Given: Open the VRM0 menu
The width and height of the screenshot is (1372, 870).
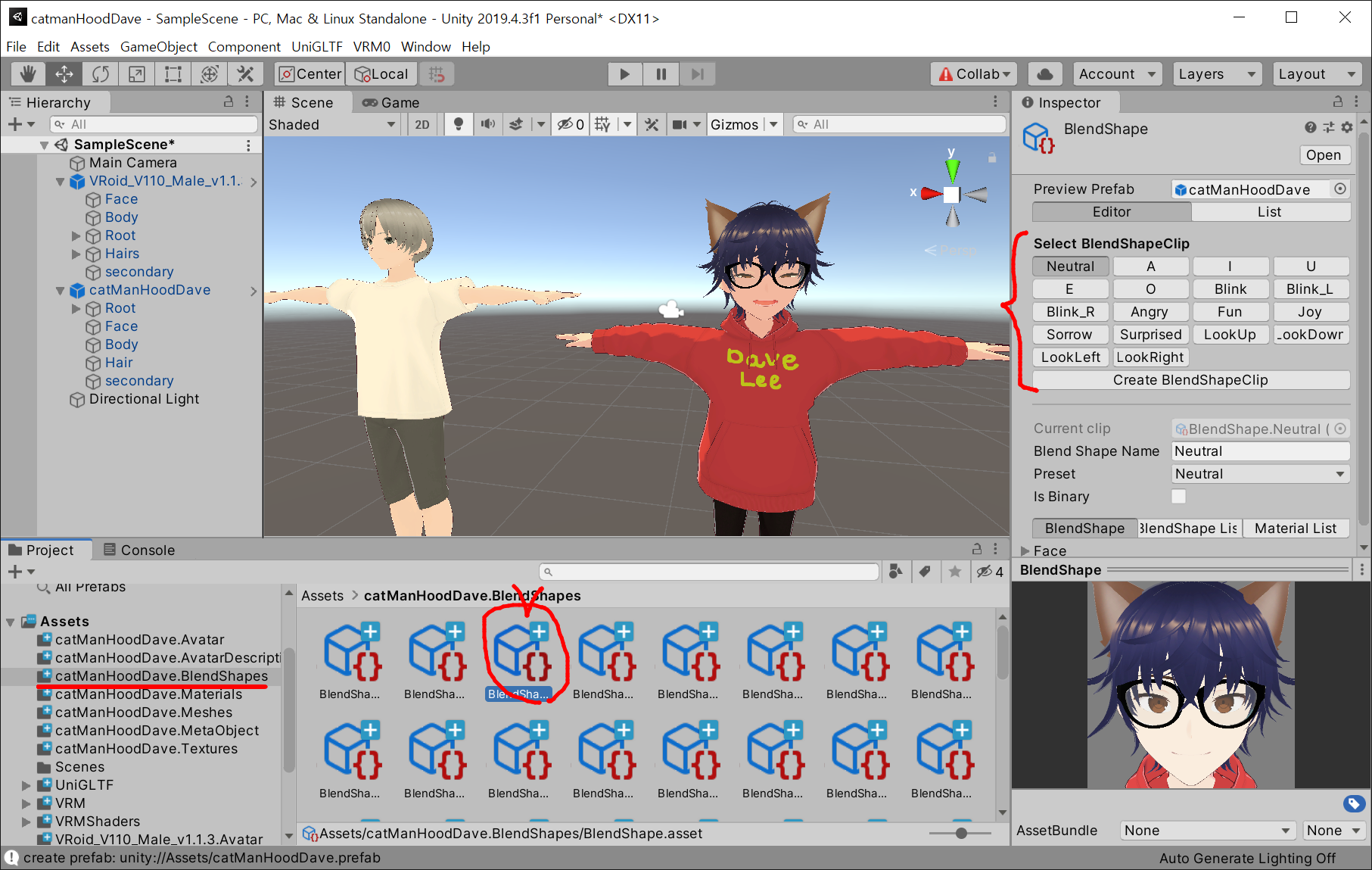Looking at the screenshot, I should (372, 46).
